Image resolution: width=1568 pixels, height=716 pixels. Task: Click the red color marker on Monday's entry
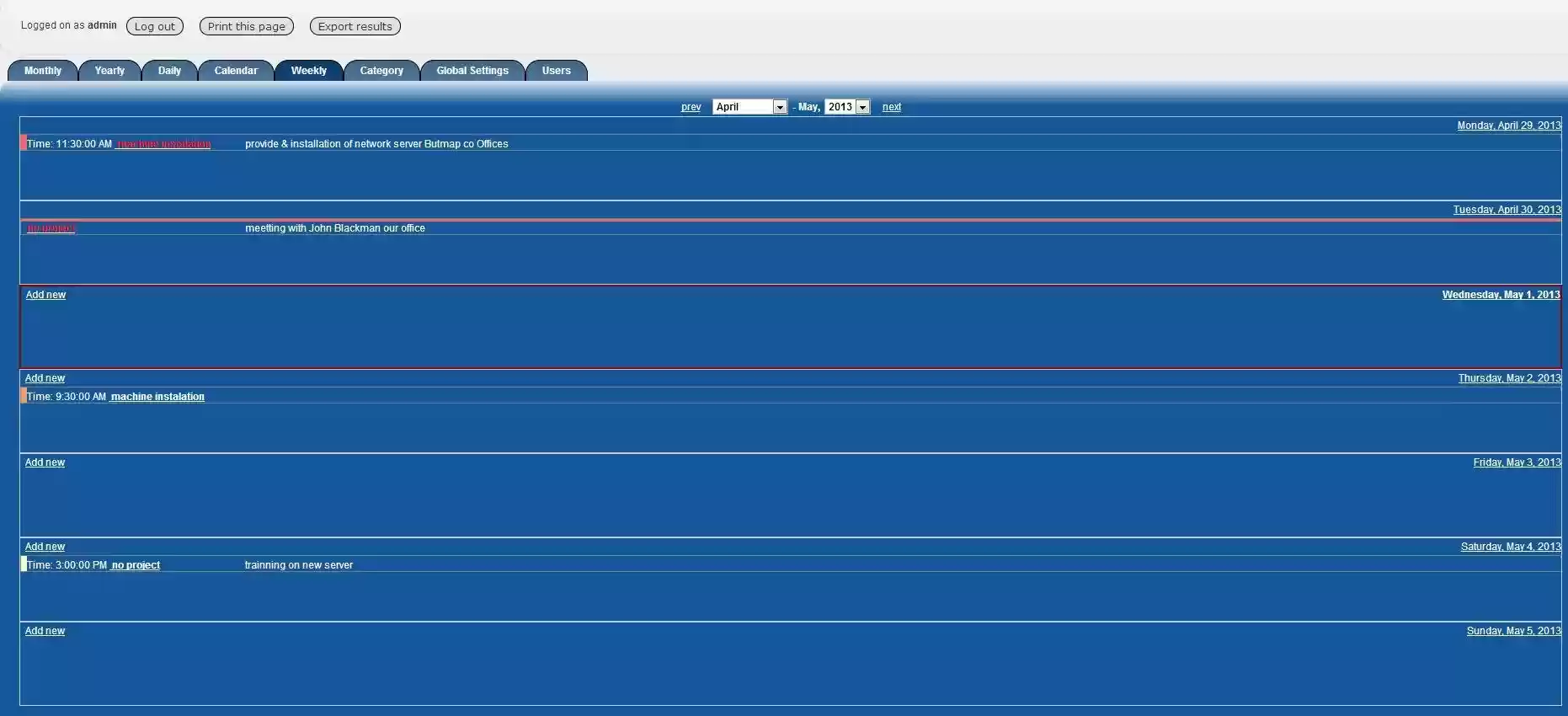coord(24,143)
